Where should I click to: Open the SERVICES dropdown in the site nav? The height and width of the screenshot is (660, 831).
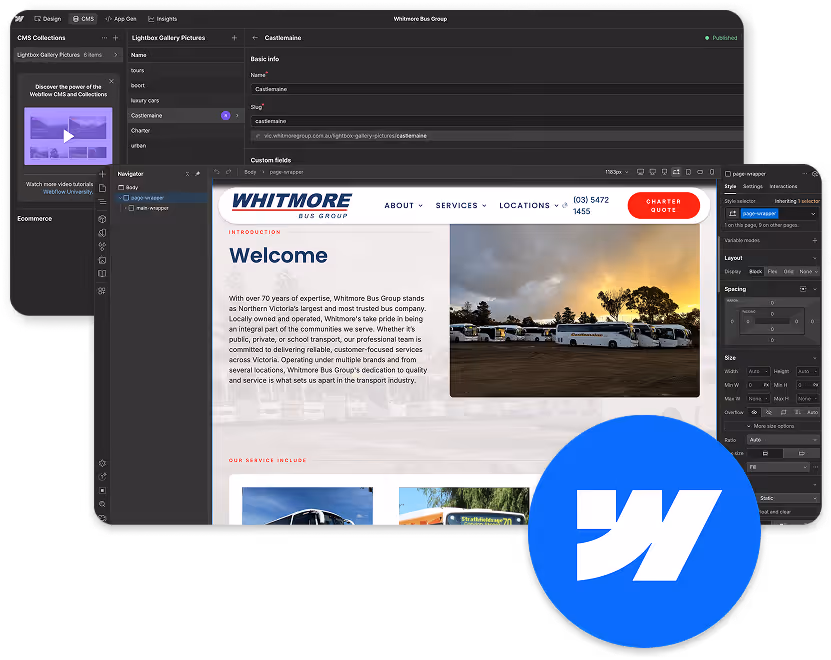(x=461, y=205)
